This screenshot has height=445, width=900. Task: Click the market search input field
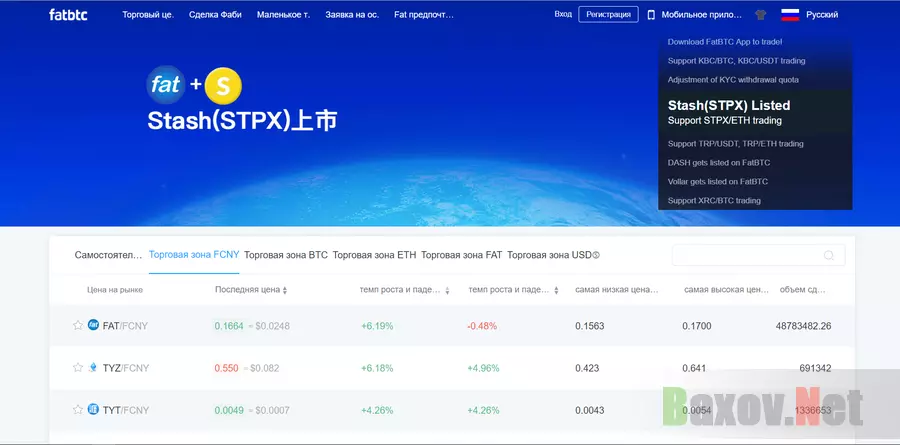tap(758, 255)
